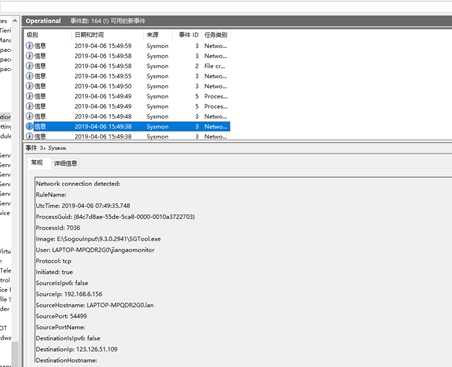This screenshot has height=367, width=452.
Task: Click info icon of the highlighted 15:49:38 row
Action: click(29, 126)
